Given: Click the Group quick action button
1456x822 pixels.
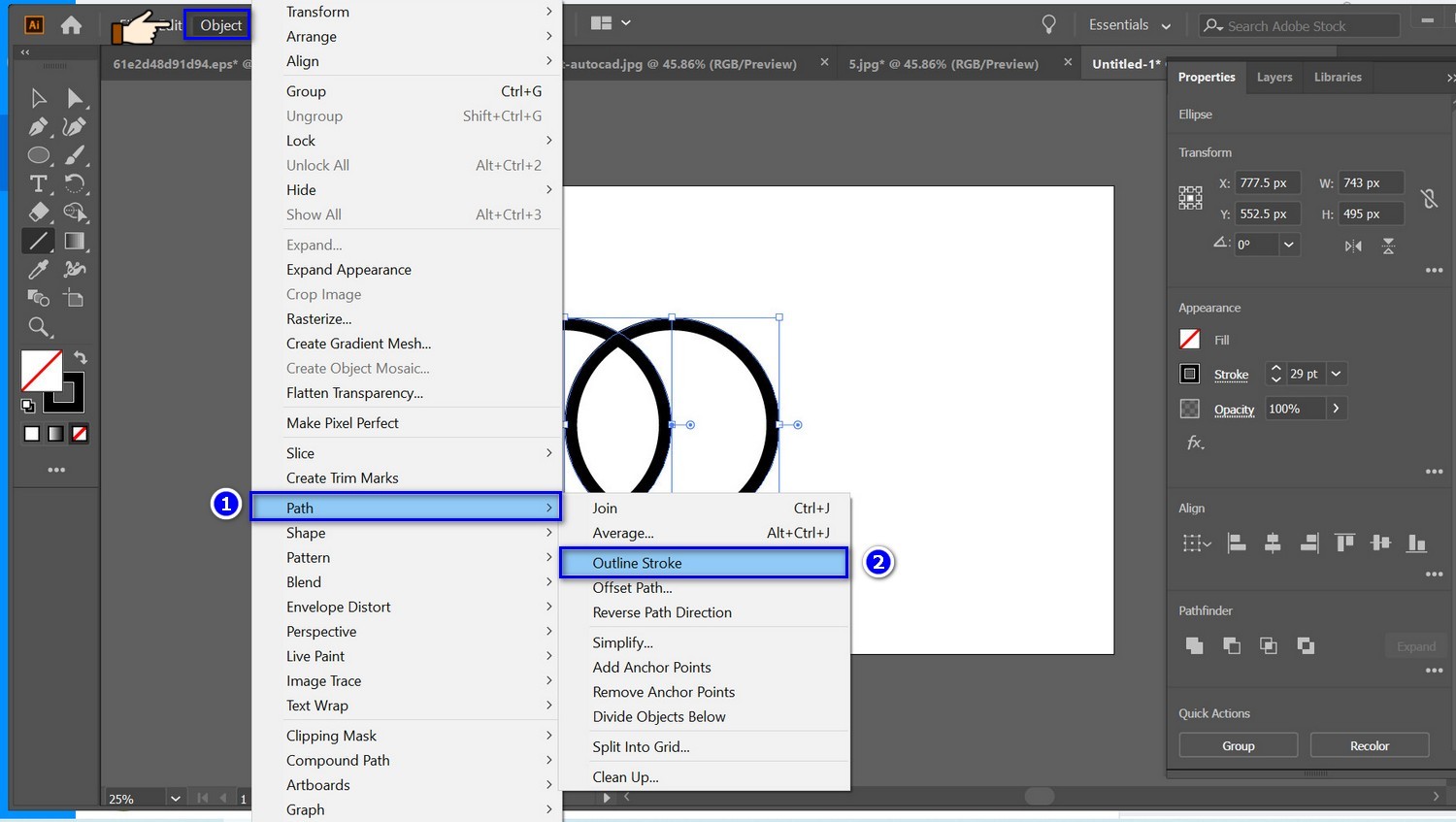Looking at the screenshot, I should pos(1238,745).
